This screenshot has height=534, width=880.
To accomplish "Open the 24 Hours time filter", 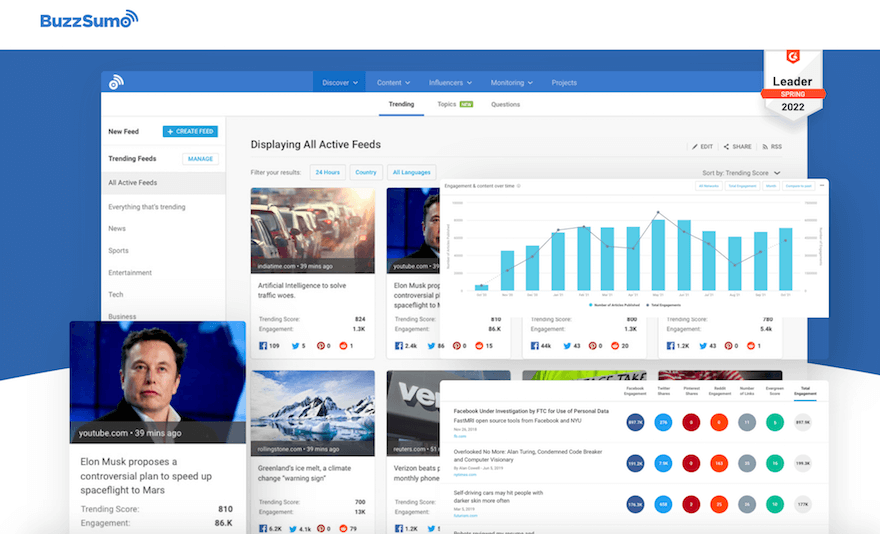I will coord(328,172).
